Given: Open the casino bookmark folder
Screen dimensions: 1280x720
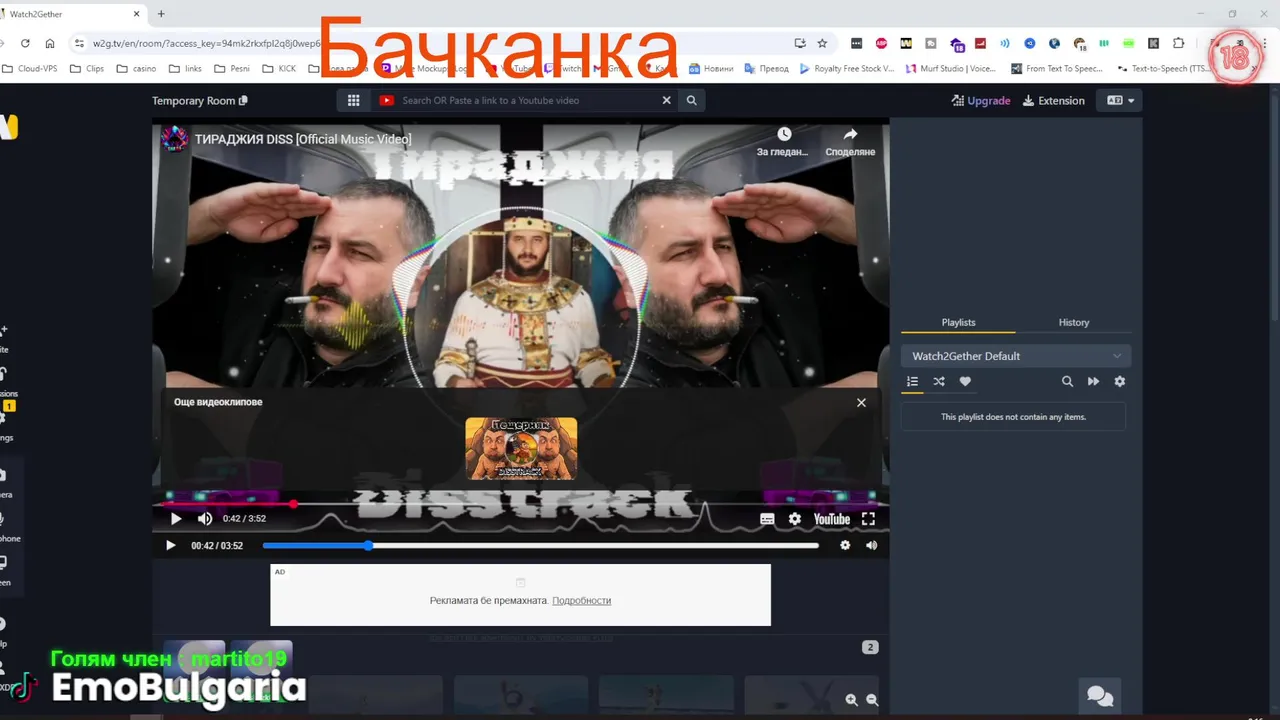Looking at the screenshot, I should tap(136, 69).
